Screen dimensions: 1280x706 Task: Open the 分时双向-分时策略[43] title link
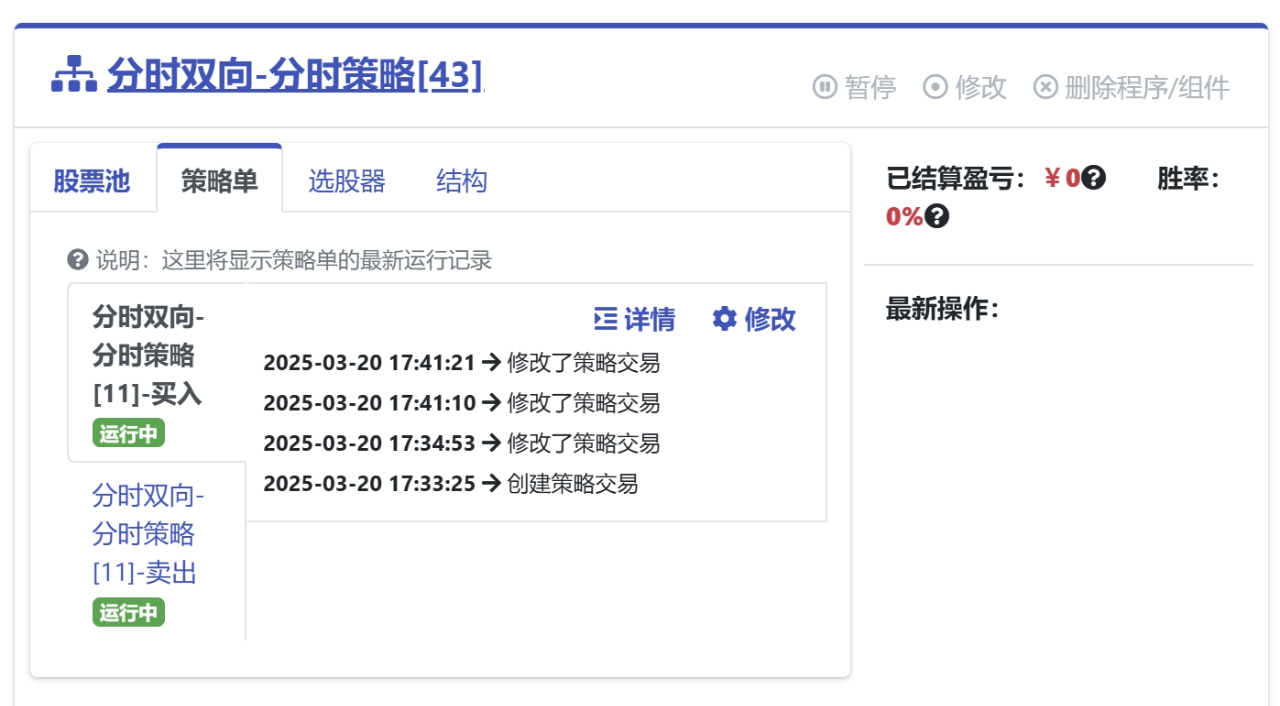coord(294,75)
